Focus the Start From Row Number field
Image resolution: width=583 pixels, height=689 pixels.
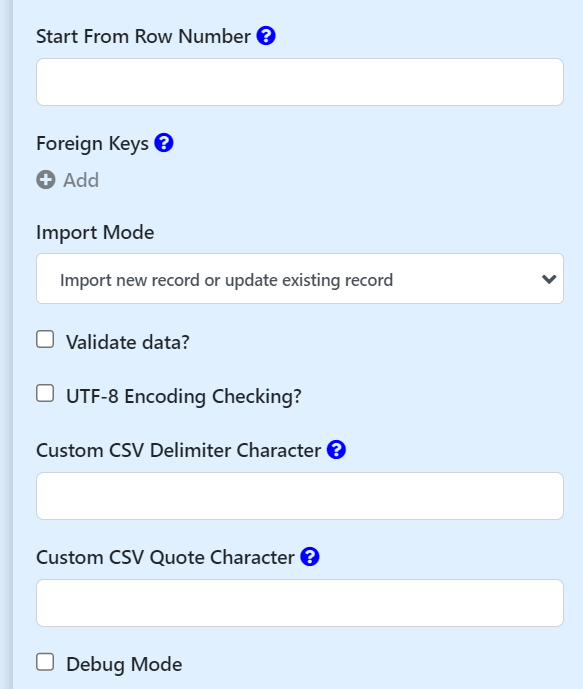pos(300,82)
